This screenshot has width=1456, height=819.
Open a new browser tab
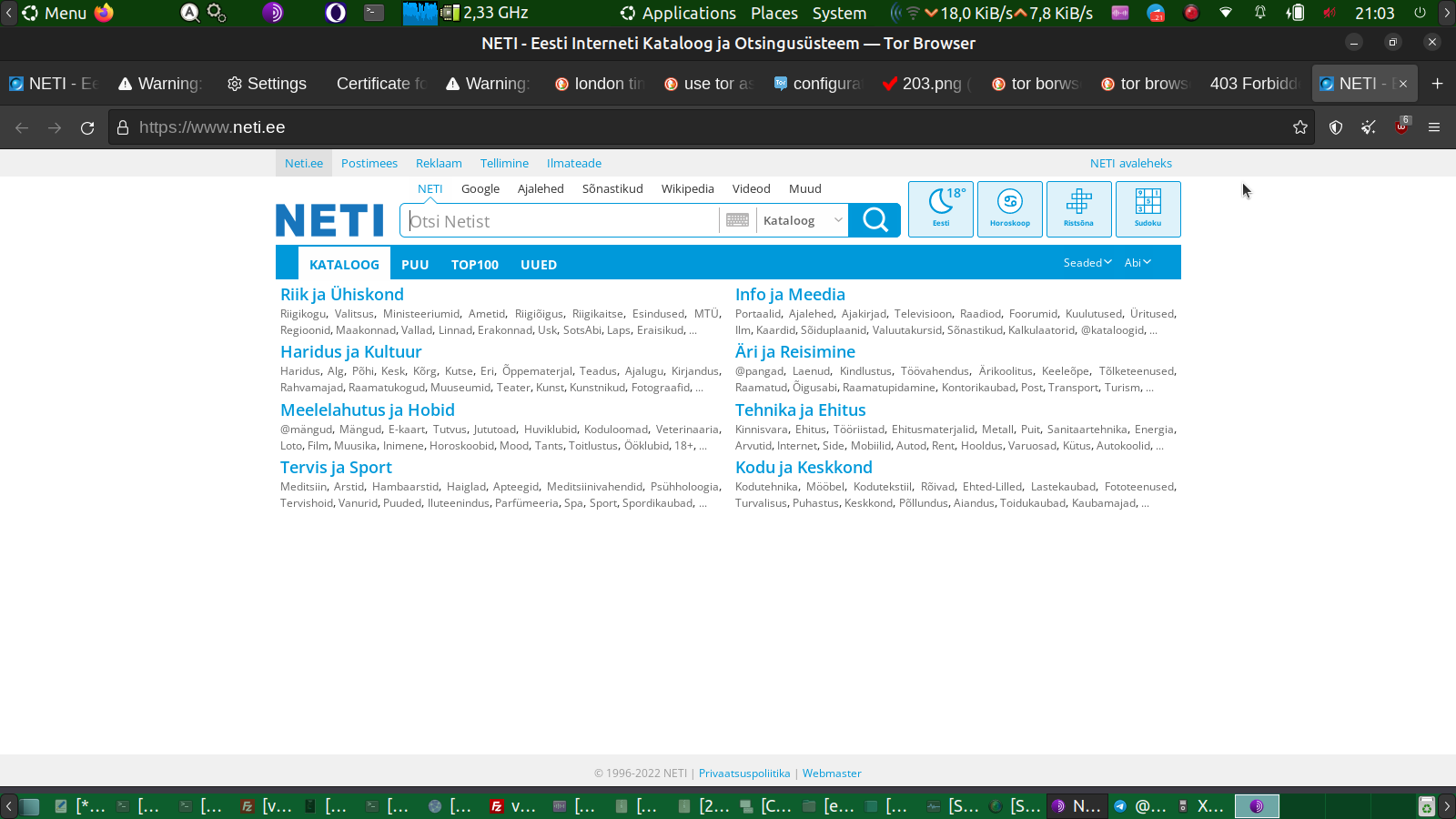pos(1437,84)
